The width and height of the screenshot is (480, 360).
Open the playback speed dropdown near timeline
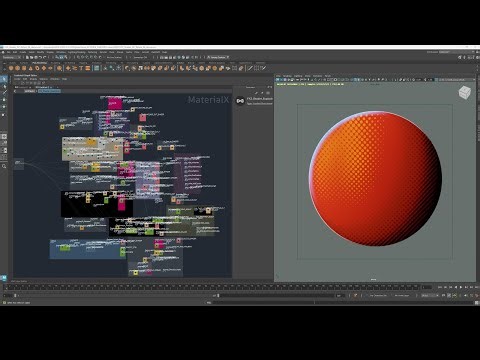(x=430, y=295)
